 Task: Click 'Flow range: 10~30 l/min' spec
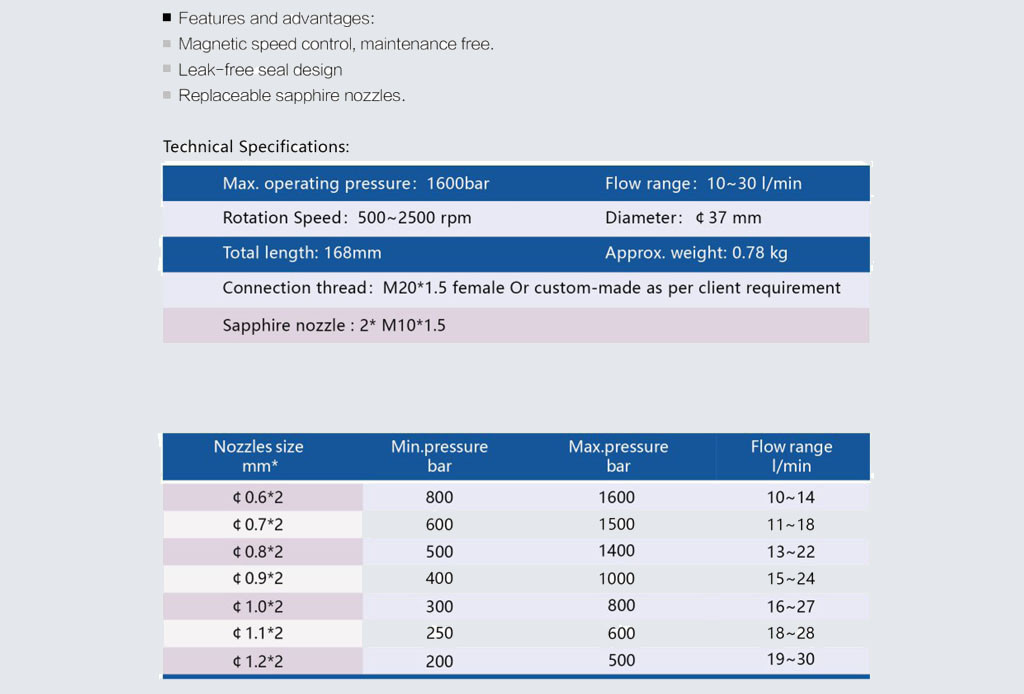click(x=703, y=183)
